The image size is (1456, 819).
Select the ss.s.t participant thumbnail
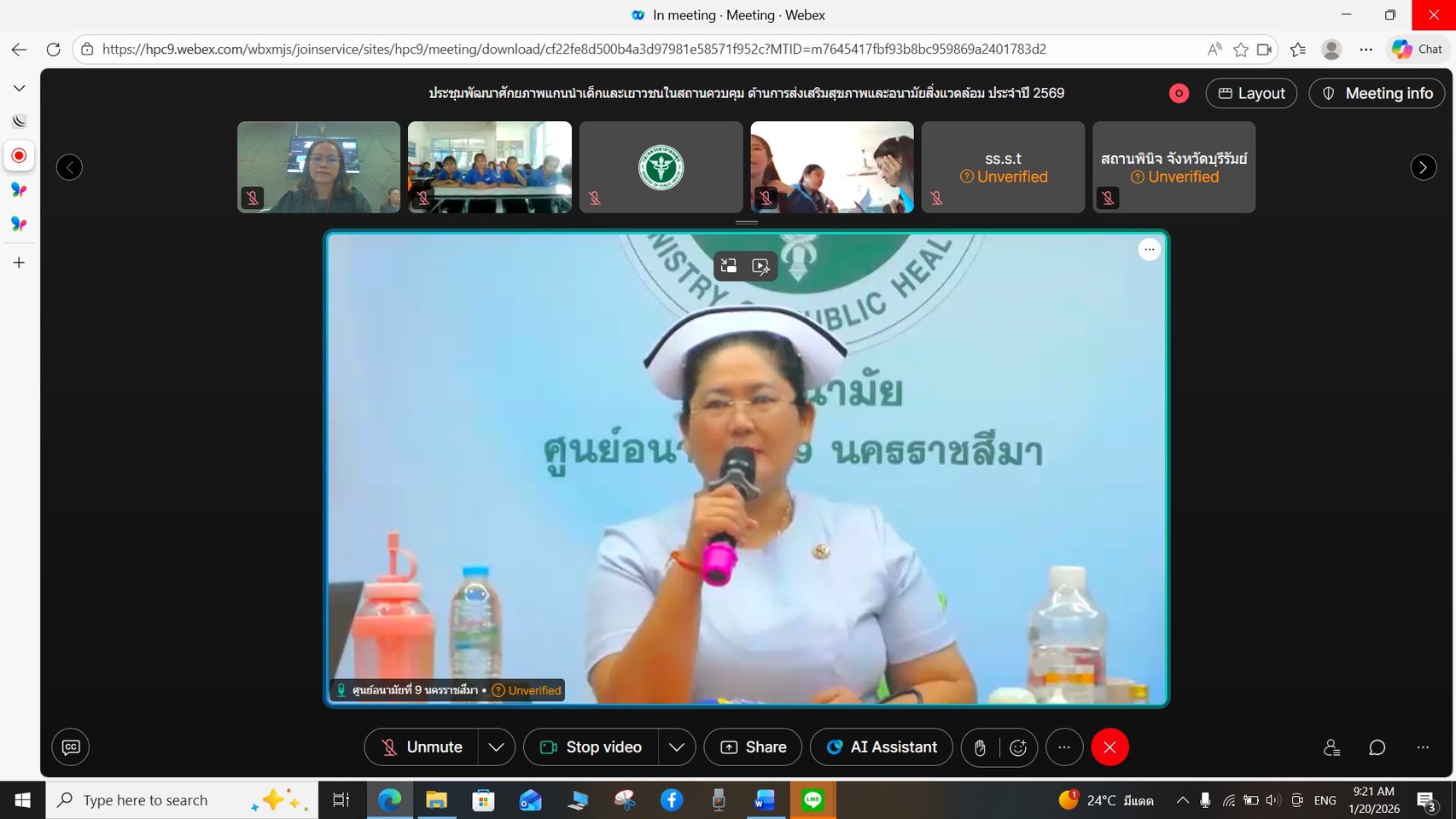pyautogui.click(x=1003, y=167)
